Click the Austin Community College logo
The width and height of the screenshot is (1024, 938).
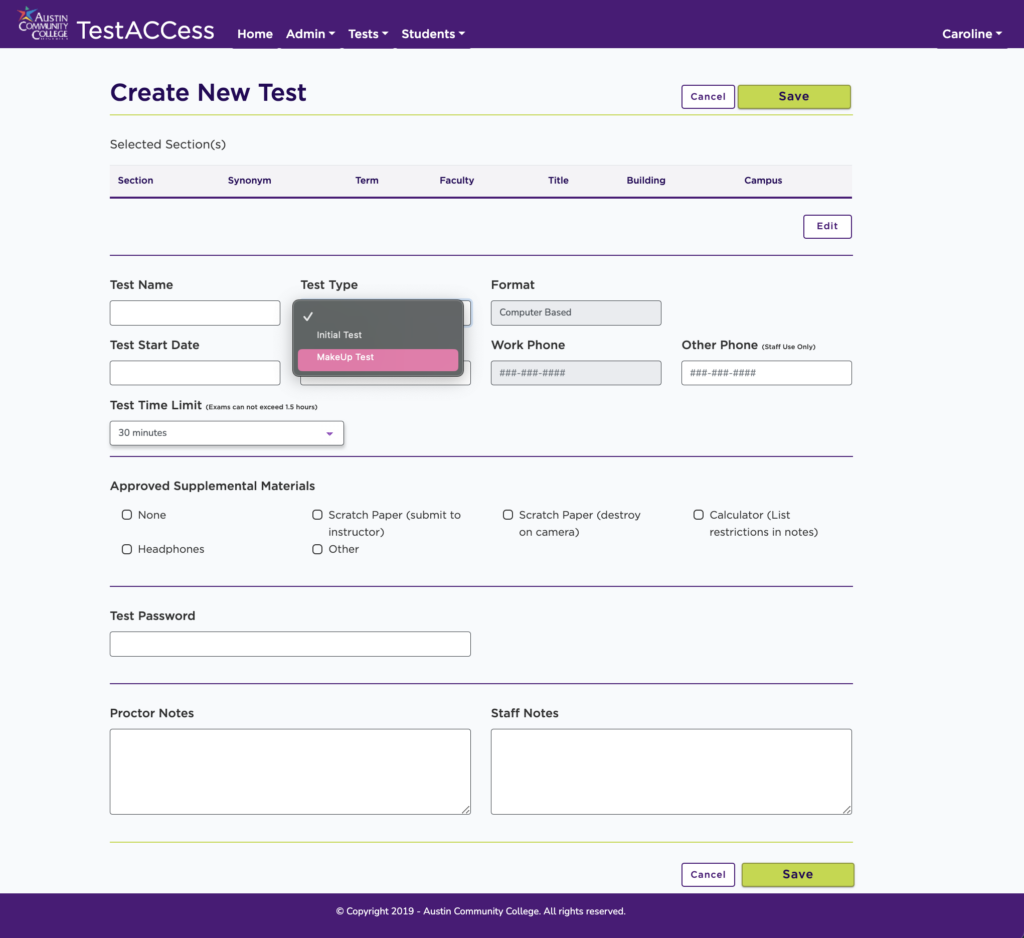(x=42, y=23)
